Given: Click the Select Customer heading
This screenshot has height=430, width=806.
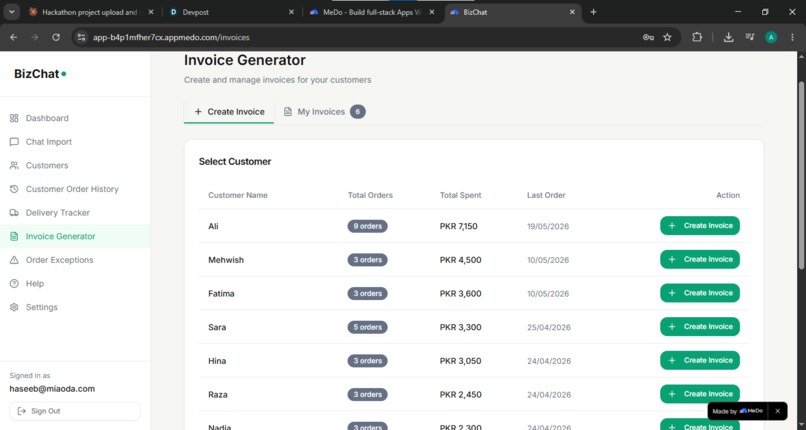Looking at the screenshot, I should click(235, 161).
